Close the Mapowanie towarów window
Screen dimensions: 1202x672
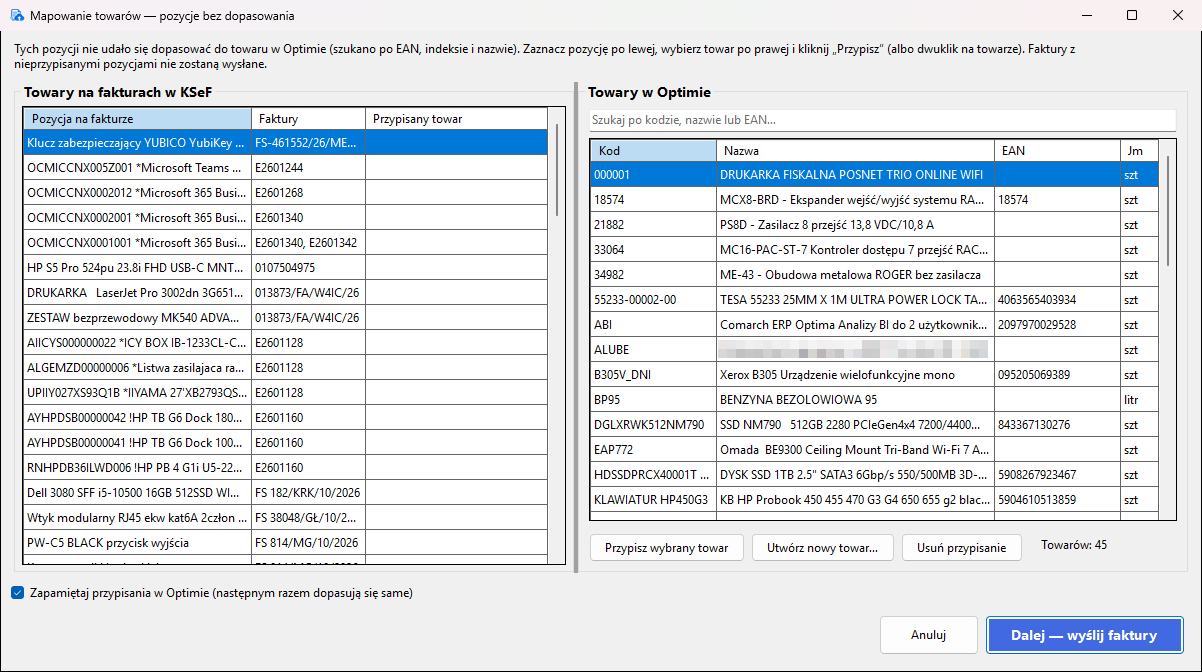(x=1178, y=16)
